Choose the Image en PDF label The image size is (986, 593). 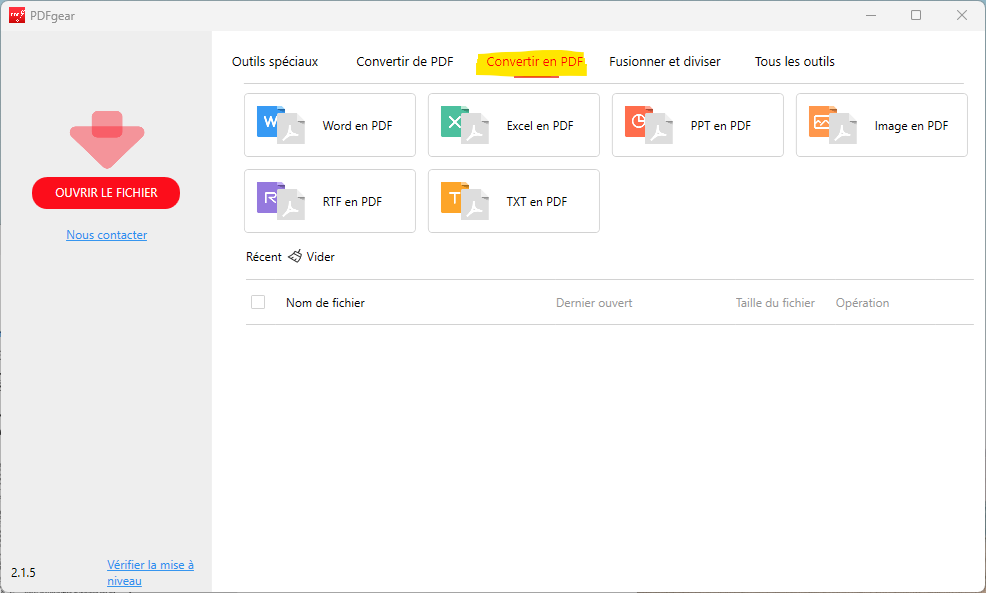(x=911, y=126)
